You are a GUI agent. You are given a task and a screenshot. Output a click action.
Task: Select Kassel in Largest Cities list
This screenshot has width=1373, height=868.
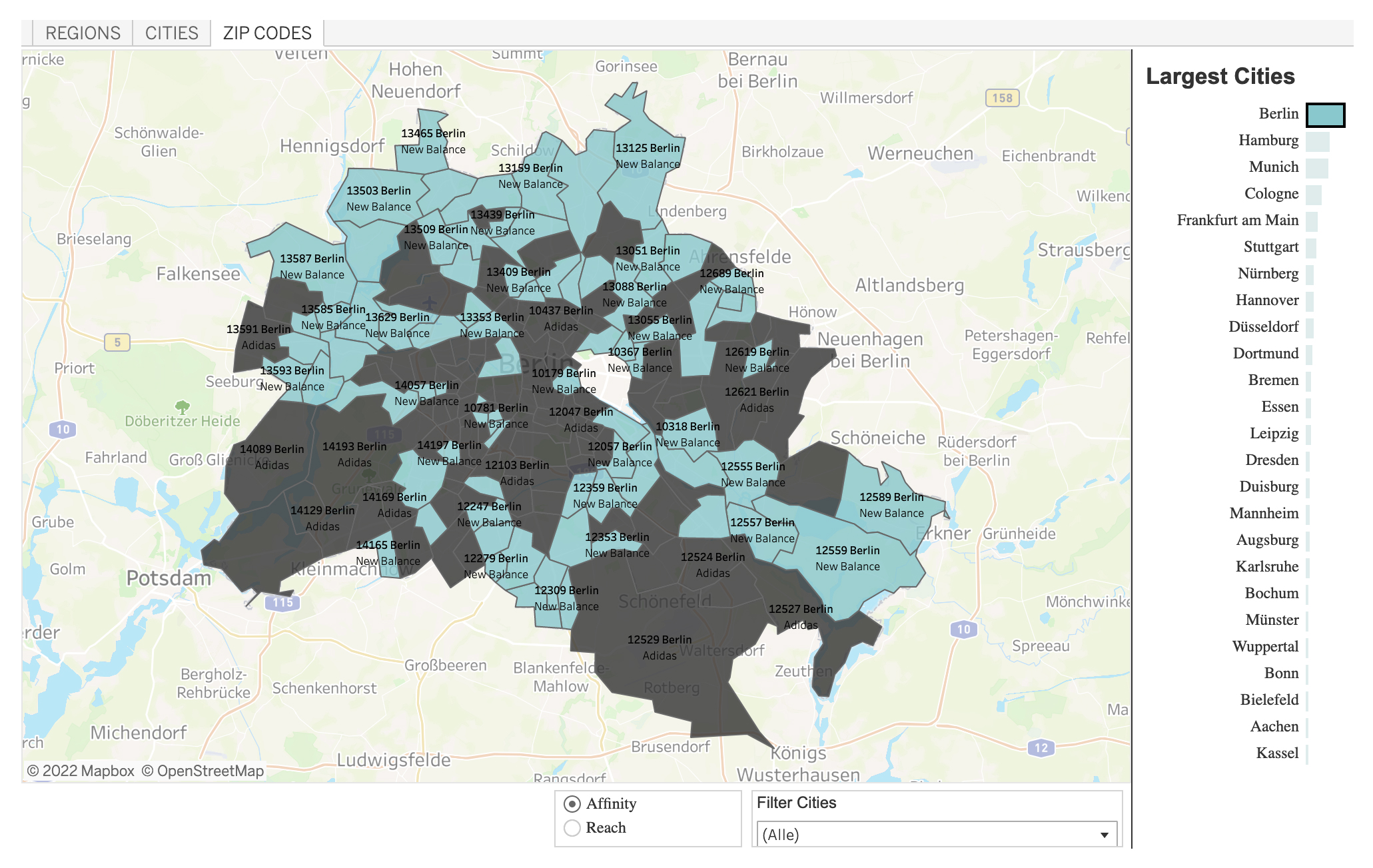click(x=1277, y=753)
